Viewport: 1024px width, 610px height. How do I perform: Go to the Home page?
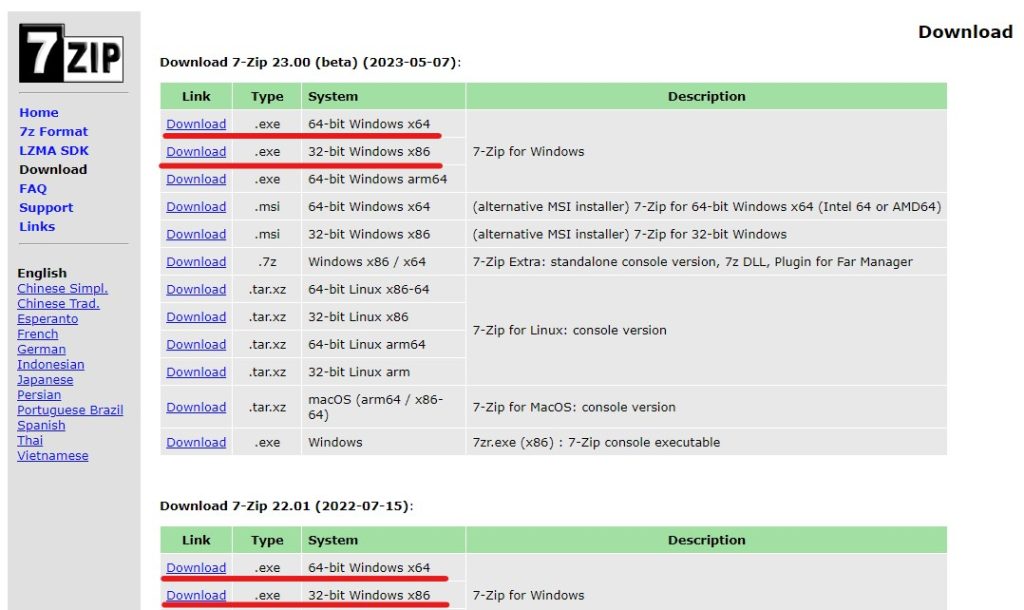pyautogui.click(x=39, y=112)
